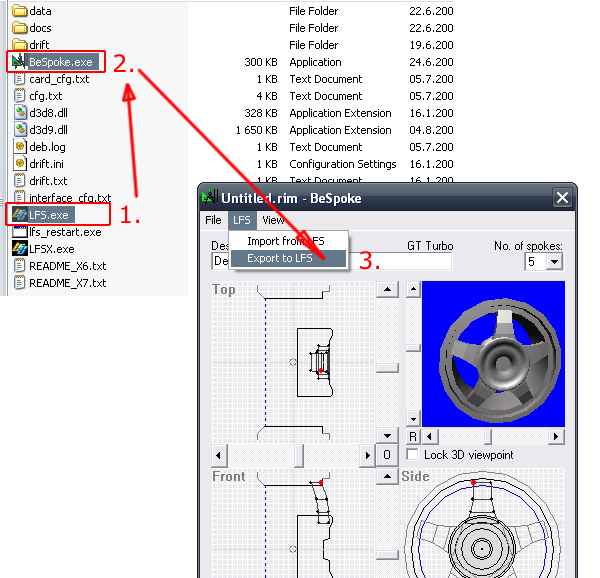This screenshot has width=600, height=578.
Task: Click Top view horizontal scrollbar thumb
Action: coord(299,455)
